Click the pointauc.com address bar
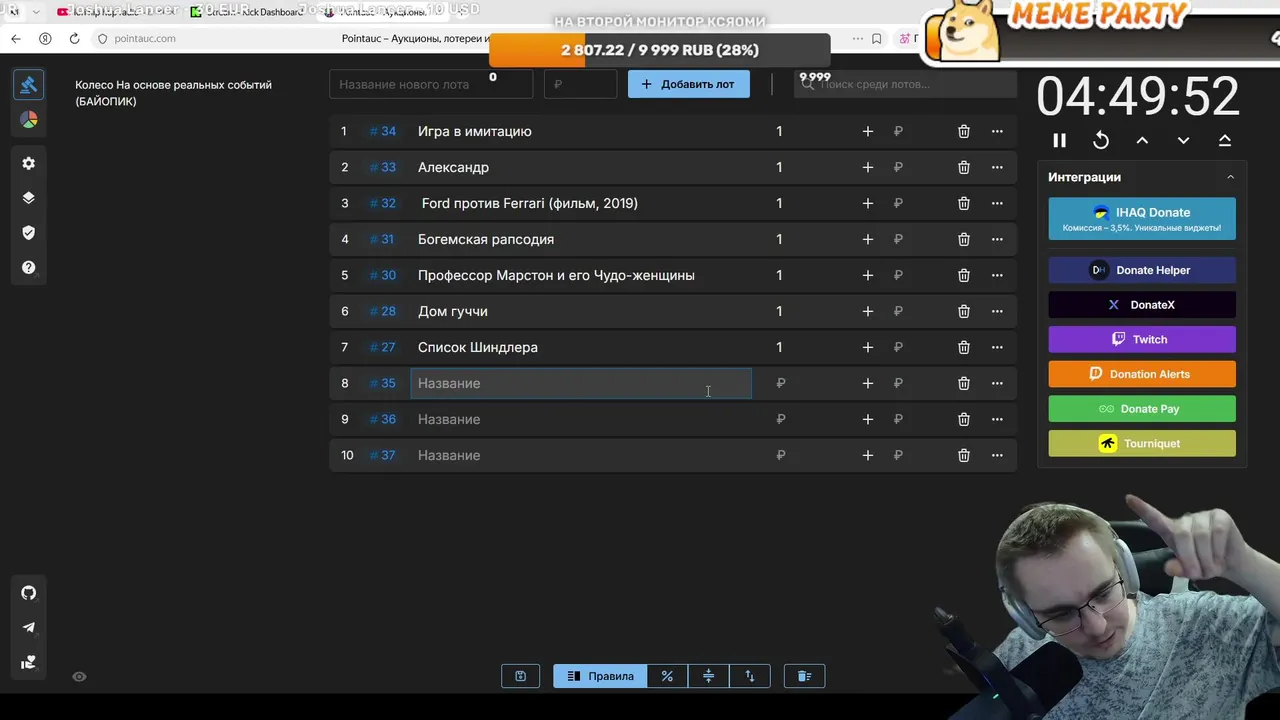1280x720 pixels. tap(145, 38)
